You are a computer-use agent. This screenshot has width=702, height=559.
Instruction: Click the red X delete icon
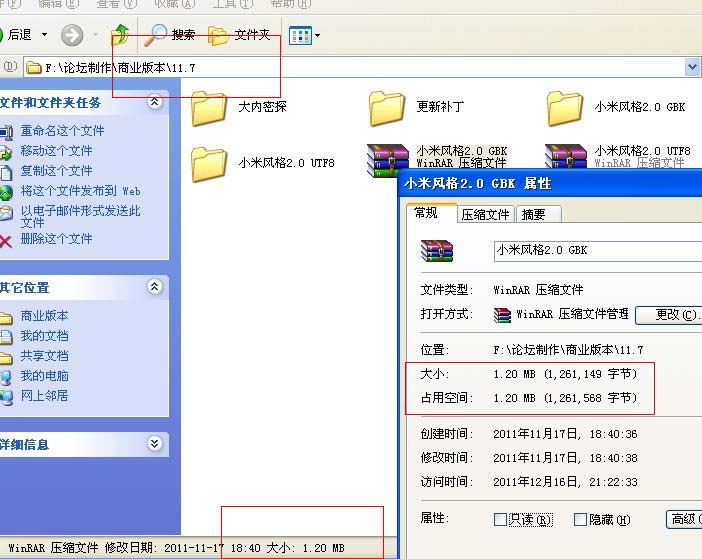point(5,242)
